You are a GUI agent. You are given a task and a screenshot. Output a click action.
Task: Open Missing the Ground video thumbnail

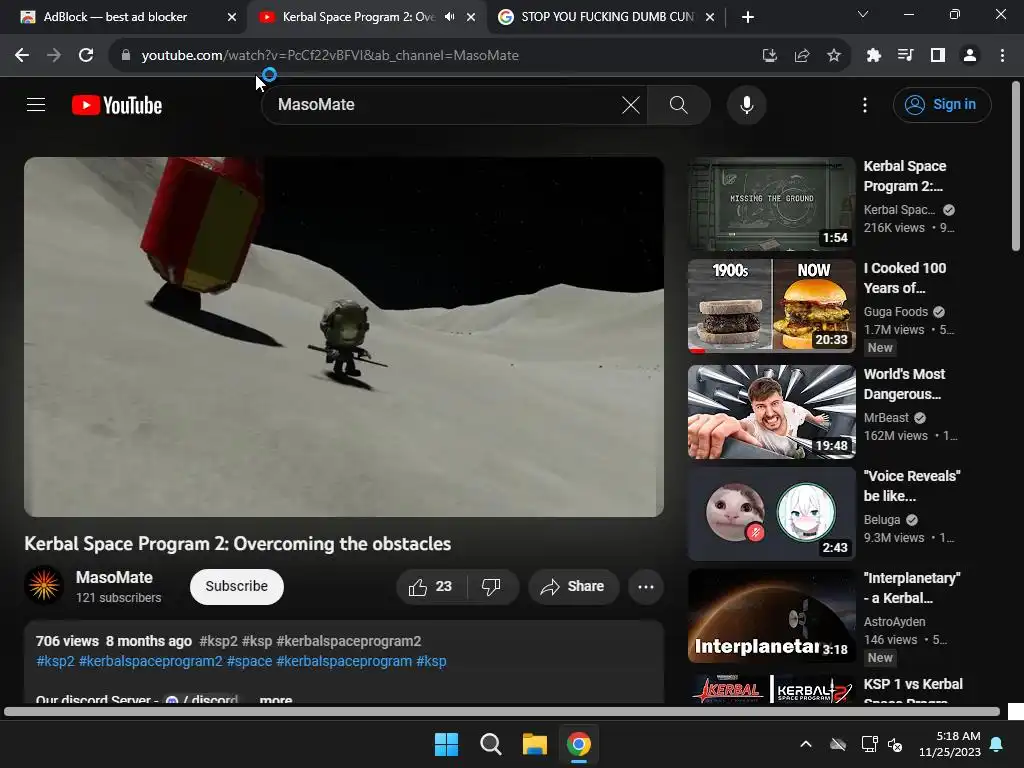click(x=771, y=204)
